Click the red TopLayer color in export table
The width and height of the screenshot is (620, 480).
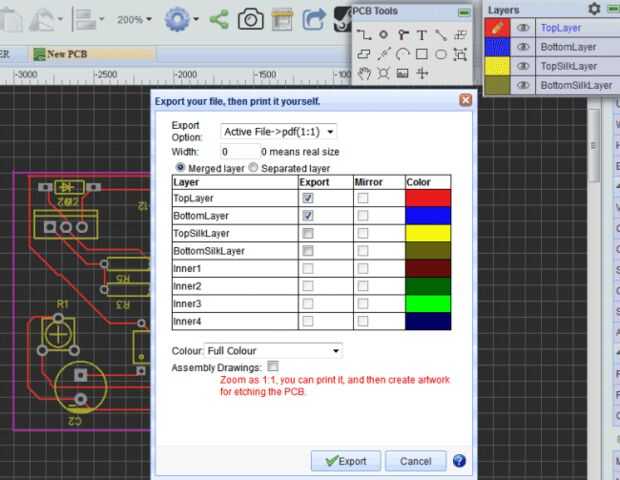pyautogui.click(x=428, y=198)
